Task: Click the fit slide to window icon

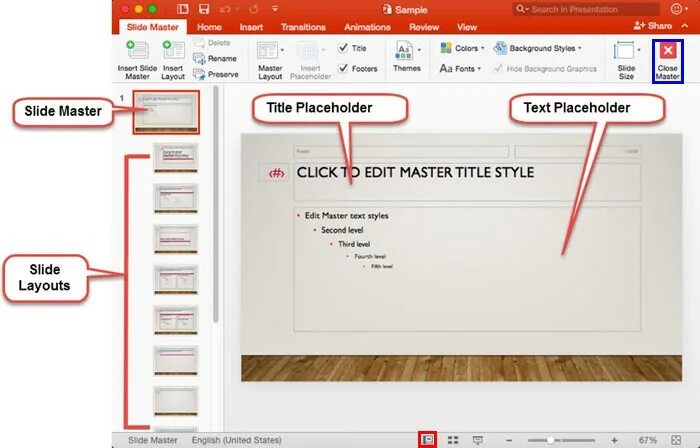Action: (676, 440)
